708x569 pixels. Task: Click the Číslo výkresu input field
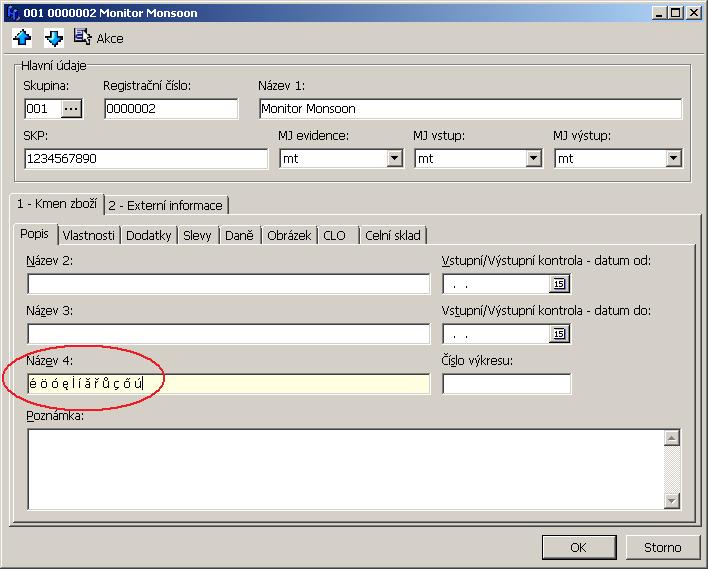[x=506, y=384]
